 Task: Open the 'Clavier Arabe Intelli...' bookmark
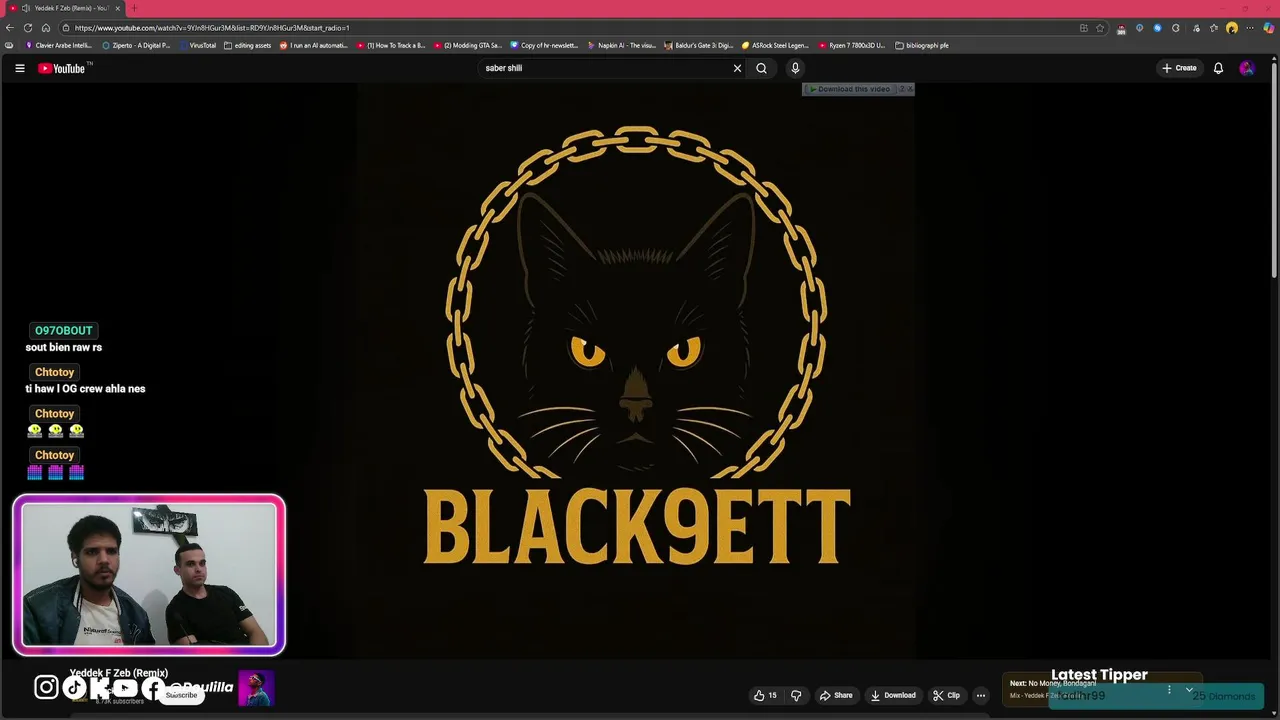coord(58,45)
